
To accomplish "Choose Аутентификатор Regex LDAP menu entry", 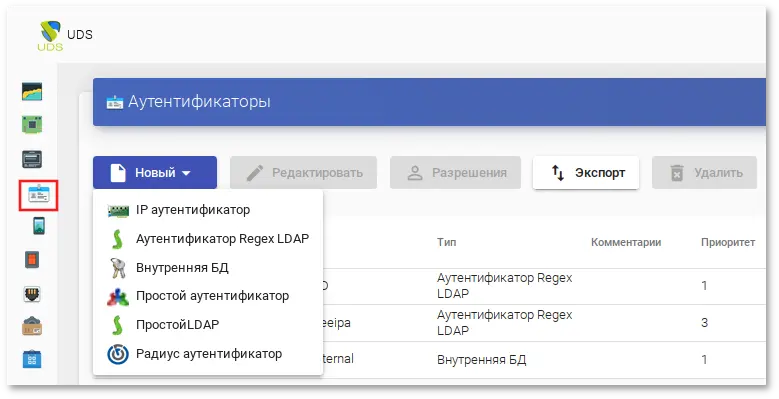I will (x=208, y=239).
